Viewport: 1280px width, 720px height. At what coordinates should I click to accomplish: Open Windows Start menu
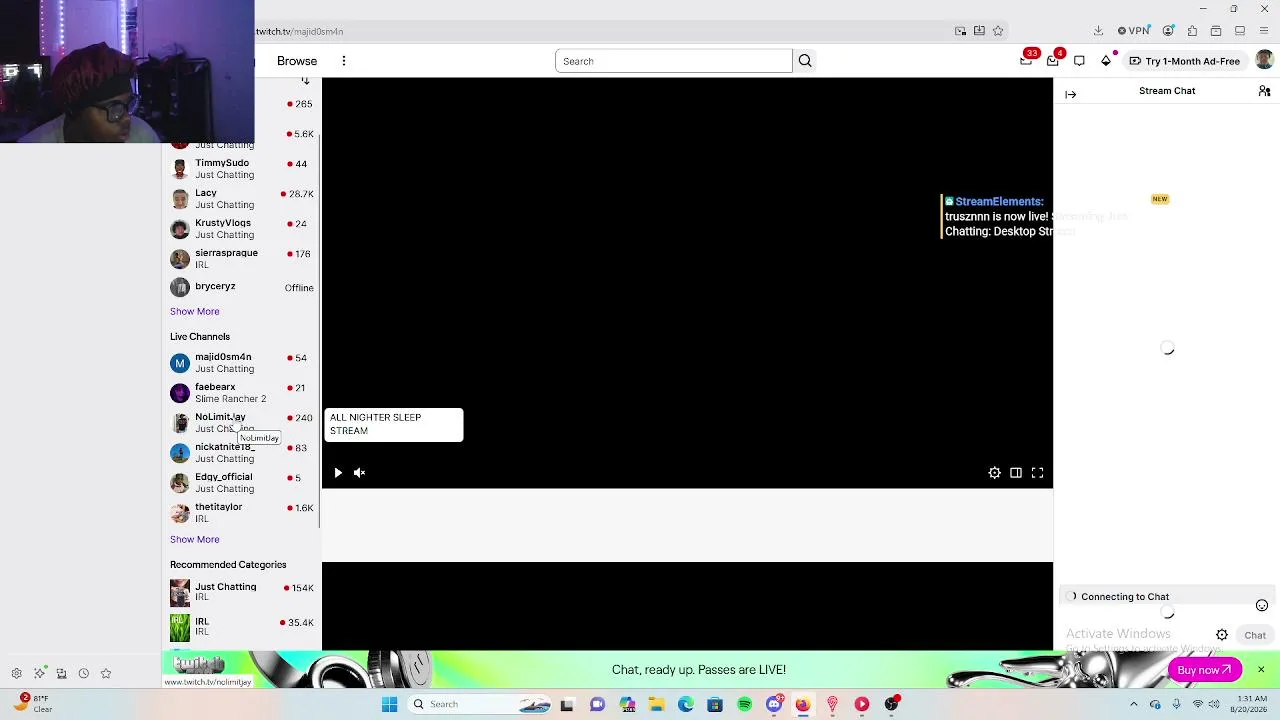pyautogui.click(x=389, y=704)
